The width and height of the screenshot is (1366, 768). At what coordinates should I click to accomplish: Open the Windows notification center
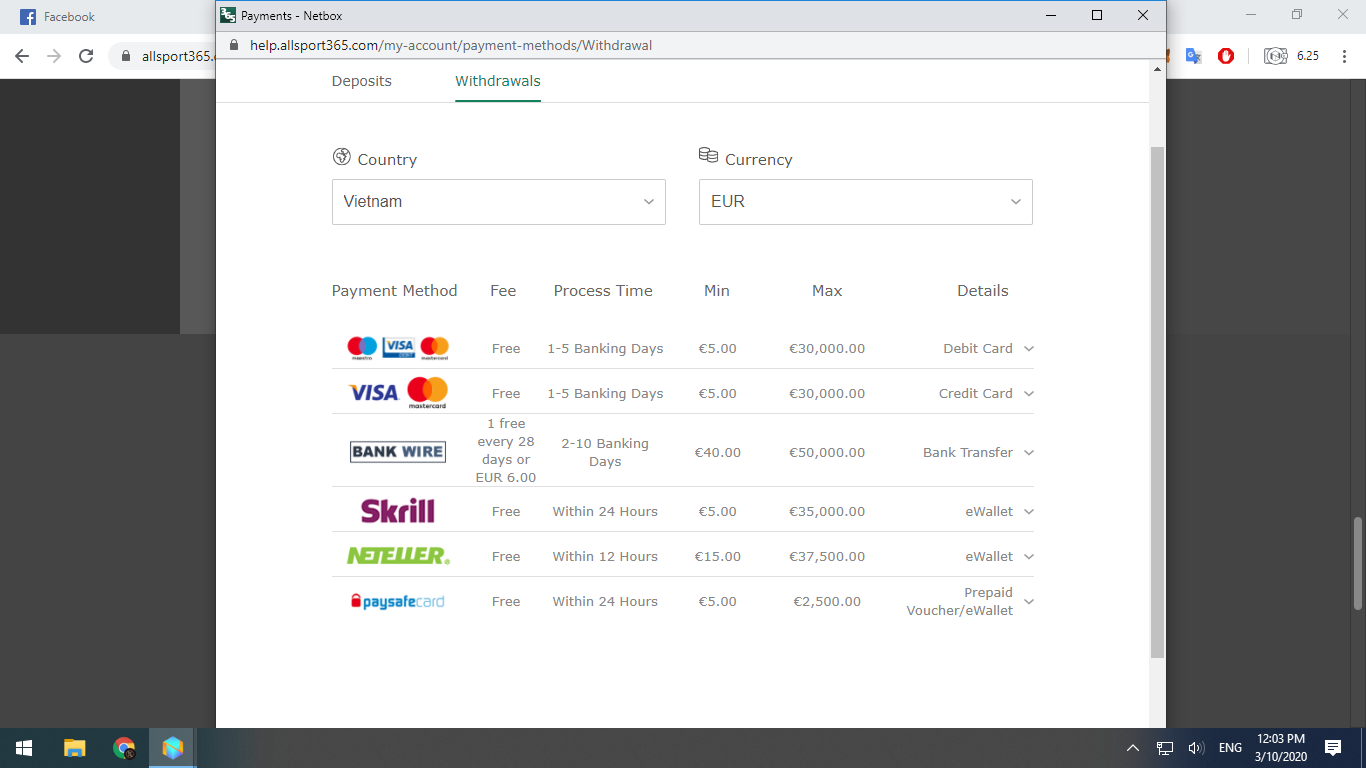1332,748
